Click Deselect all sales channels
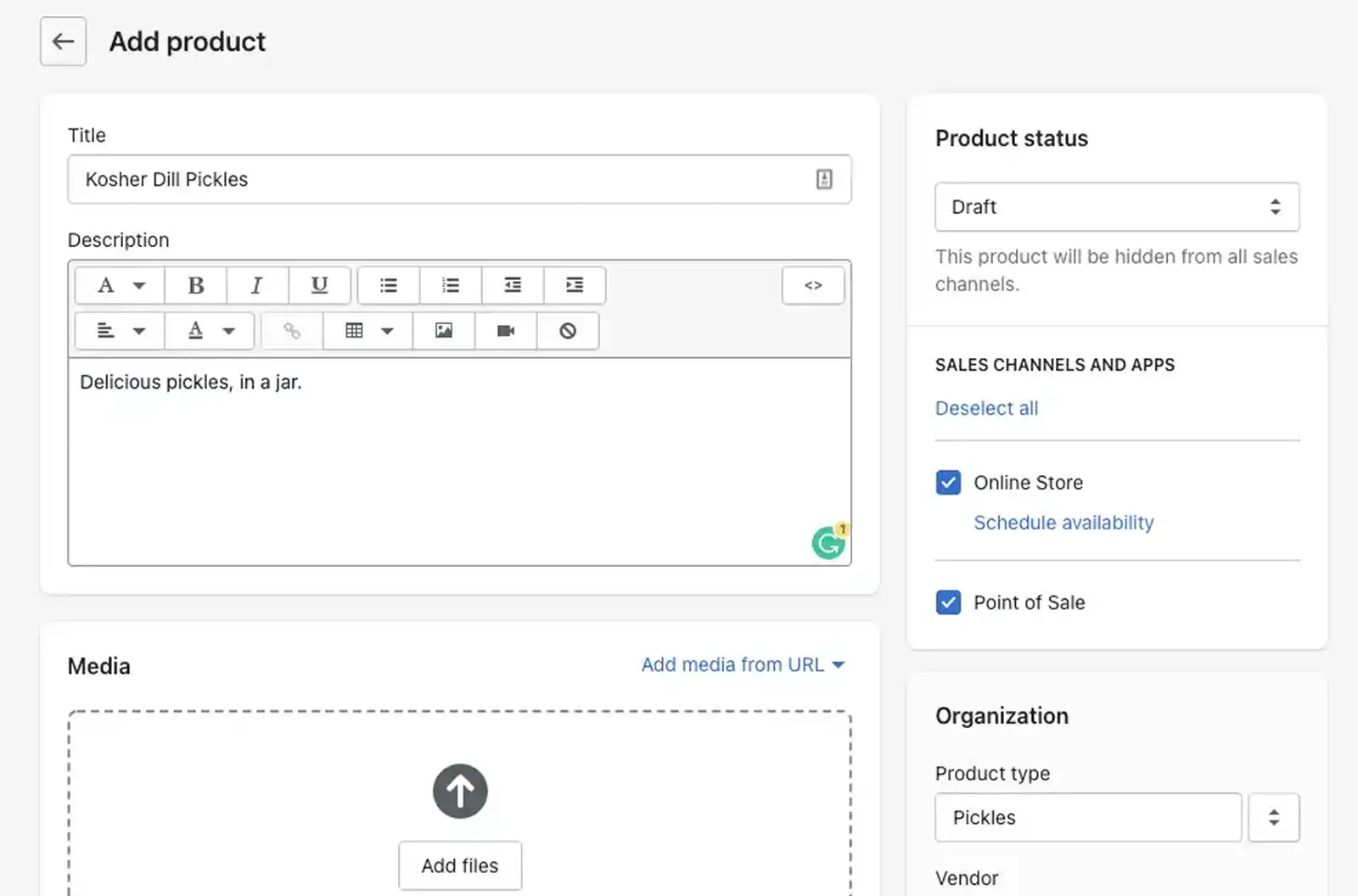Screen dimensions: 1358x896 click(986, 408)
